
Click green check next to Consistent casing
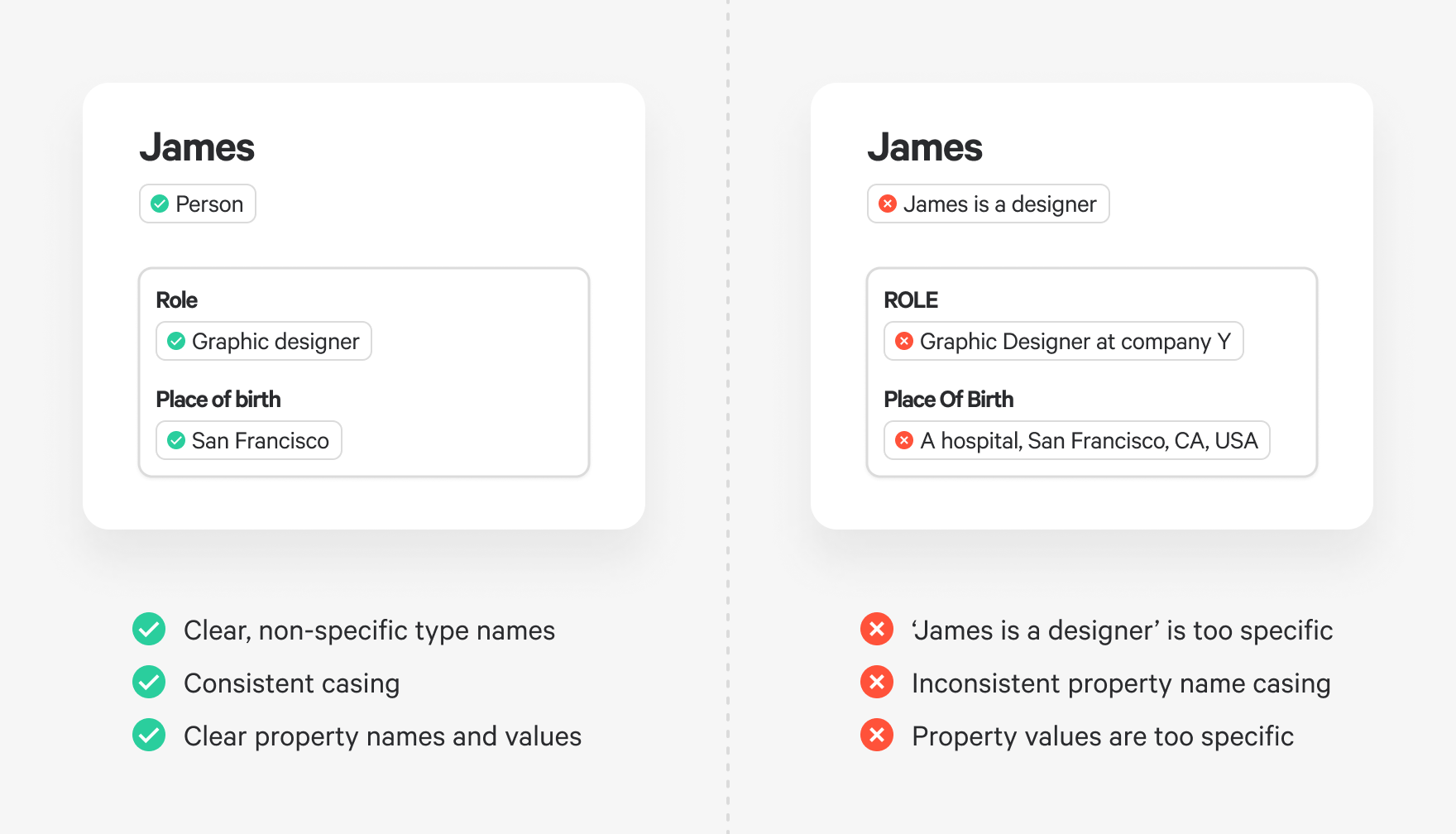click(x=149, y=683)
